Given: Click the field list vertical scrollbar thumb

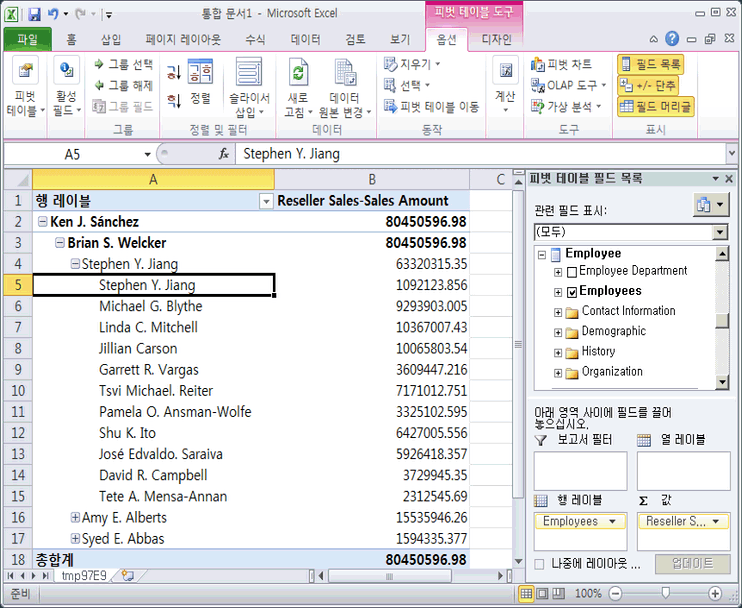Looking at the screenshot, I should [x=722, y=321].
